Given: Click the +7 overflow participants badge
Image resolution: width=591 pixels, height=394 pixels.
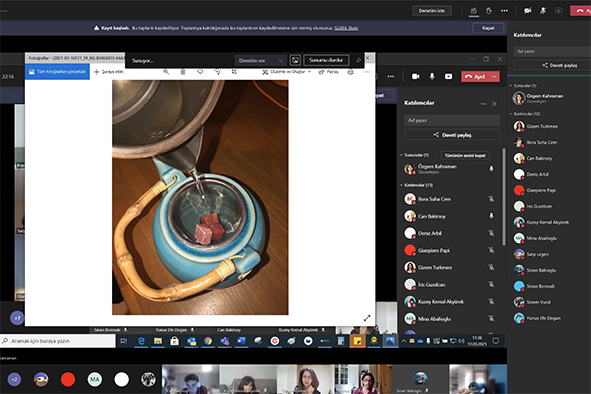Looking at the screenshot, I should pyautogui.click(x=17, y=318).
